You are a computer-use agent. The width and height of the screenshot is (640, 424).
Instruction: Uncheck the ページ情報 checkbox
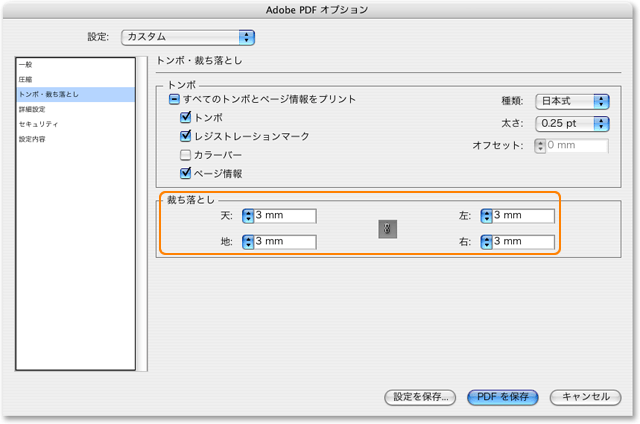click(x=185, y=174)
